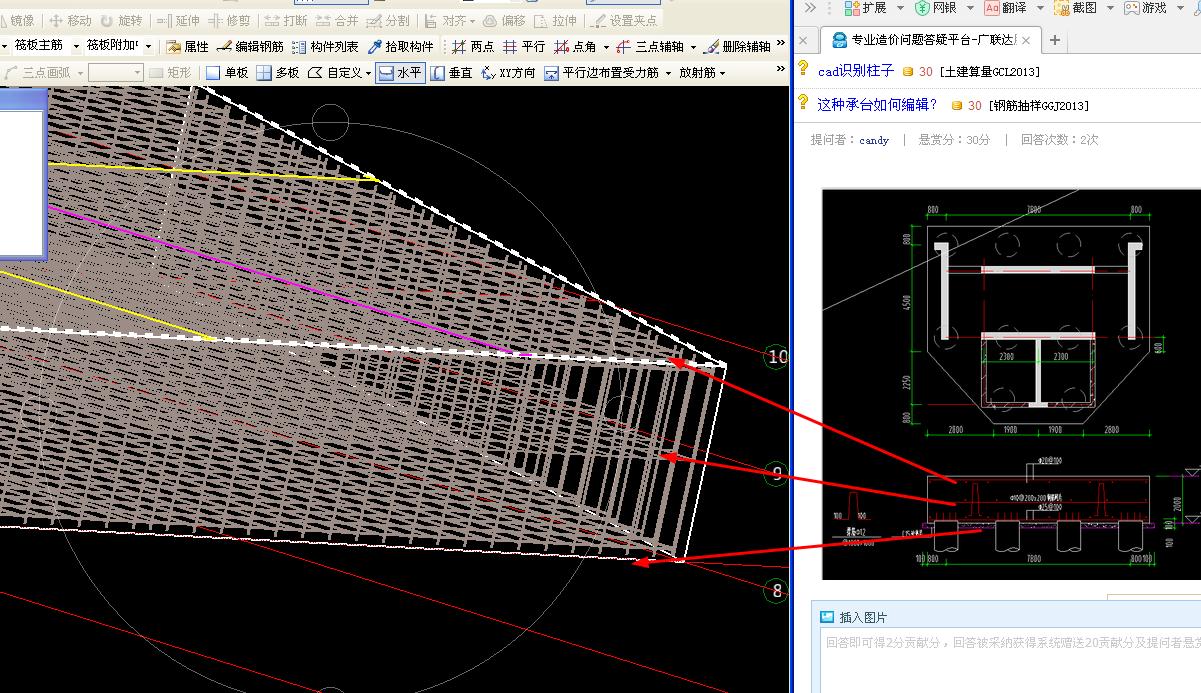
Task: Activate 删除辅轴 (delete aux axis)
Action: tap(737, 46)
